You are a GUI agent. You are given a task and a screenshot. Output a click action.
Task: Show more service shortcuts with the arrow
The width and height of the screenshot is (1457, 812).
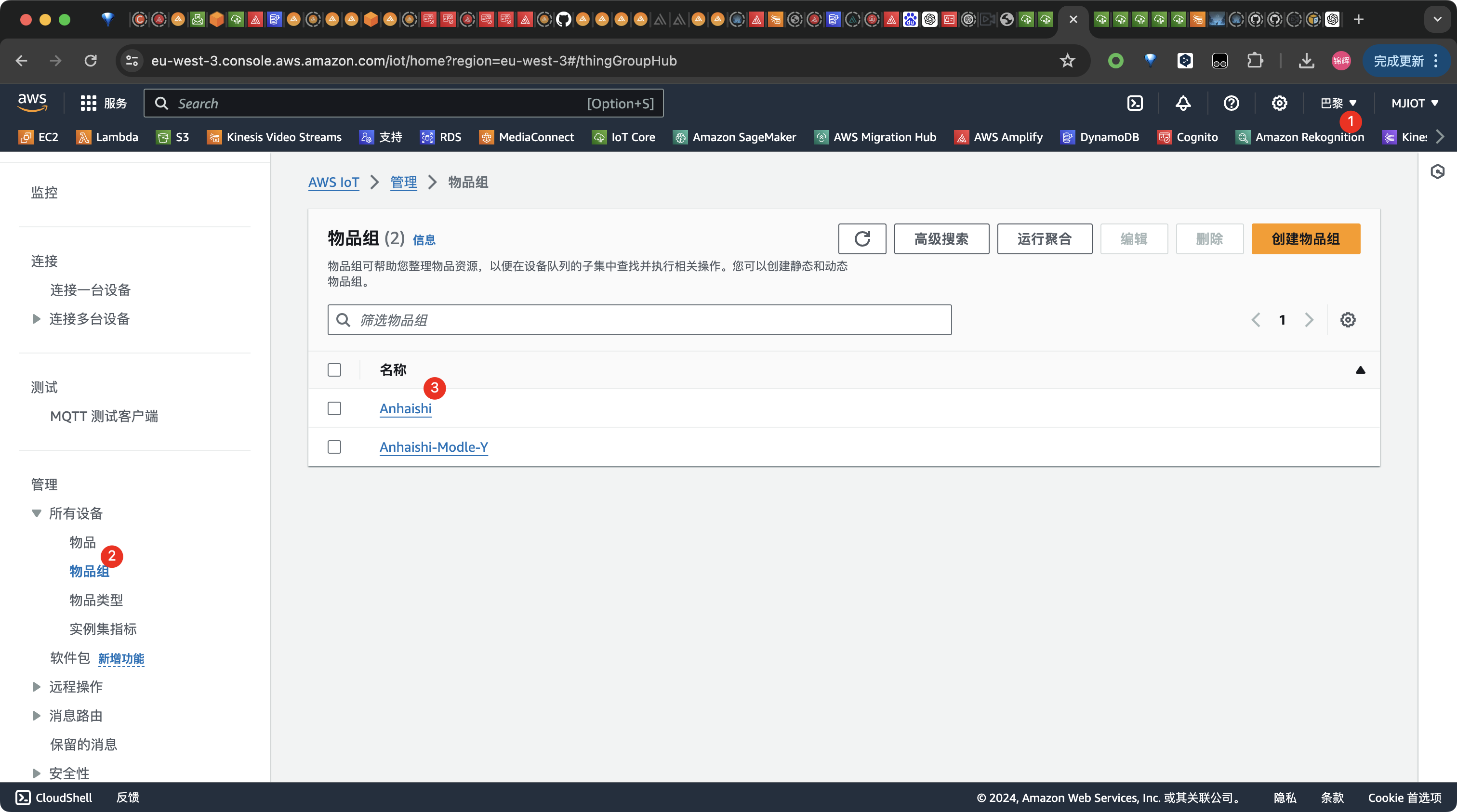coord(1440,137)
